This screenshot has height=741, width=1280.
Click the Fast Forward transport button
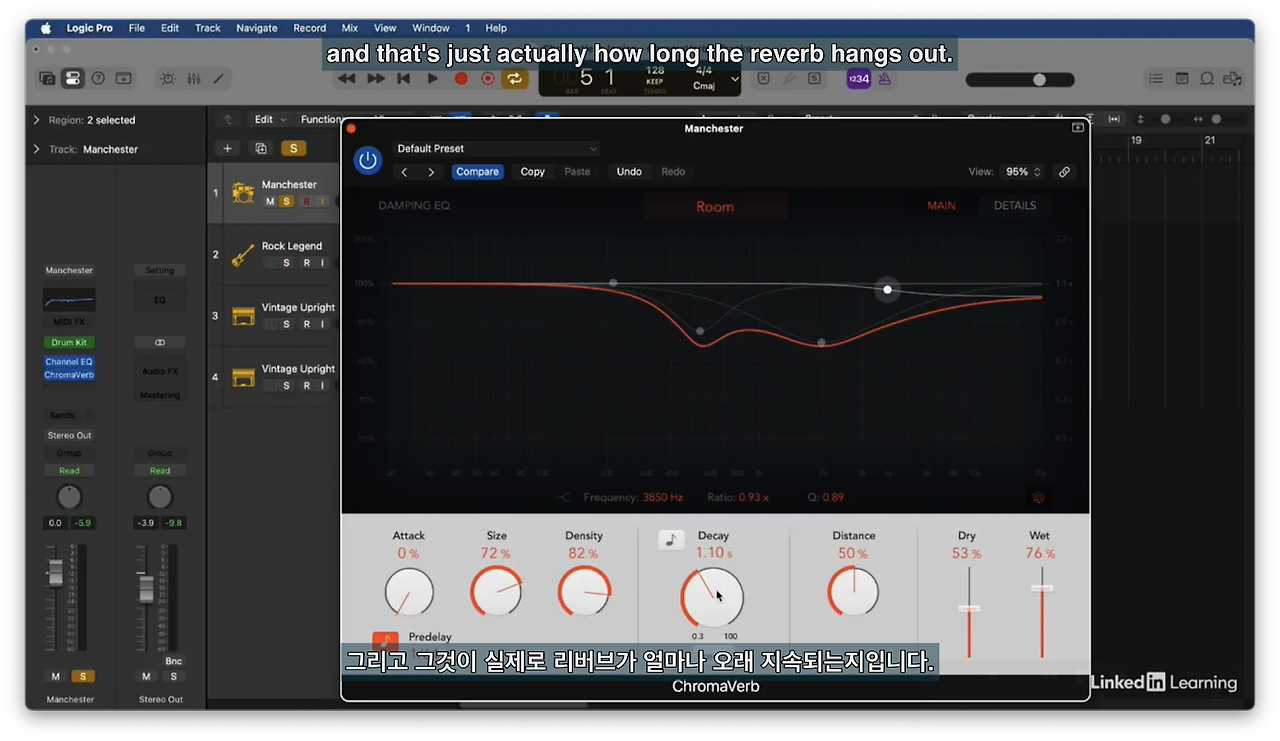(x=376, y=78)
